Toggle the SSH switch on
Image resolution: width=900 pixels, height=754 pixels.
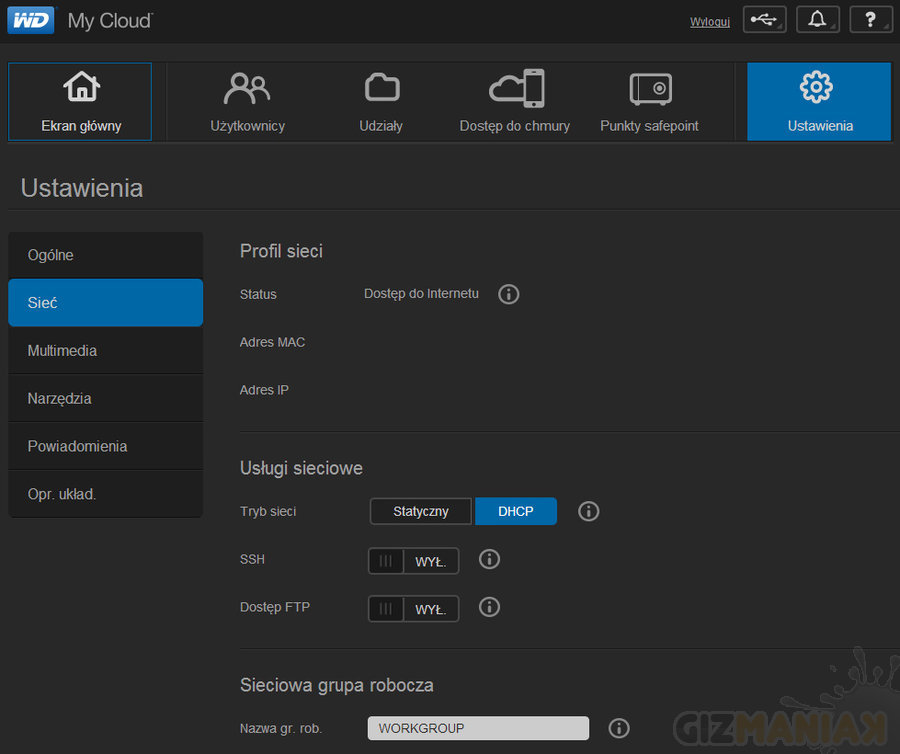tap(414, 561)
